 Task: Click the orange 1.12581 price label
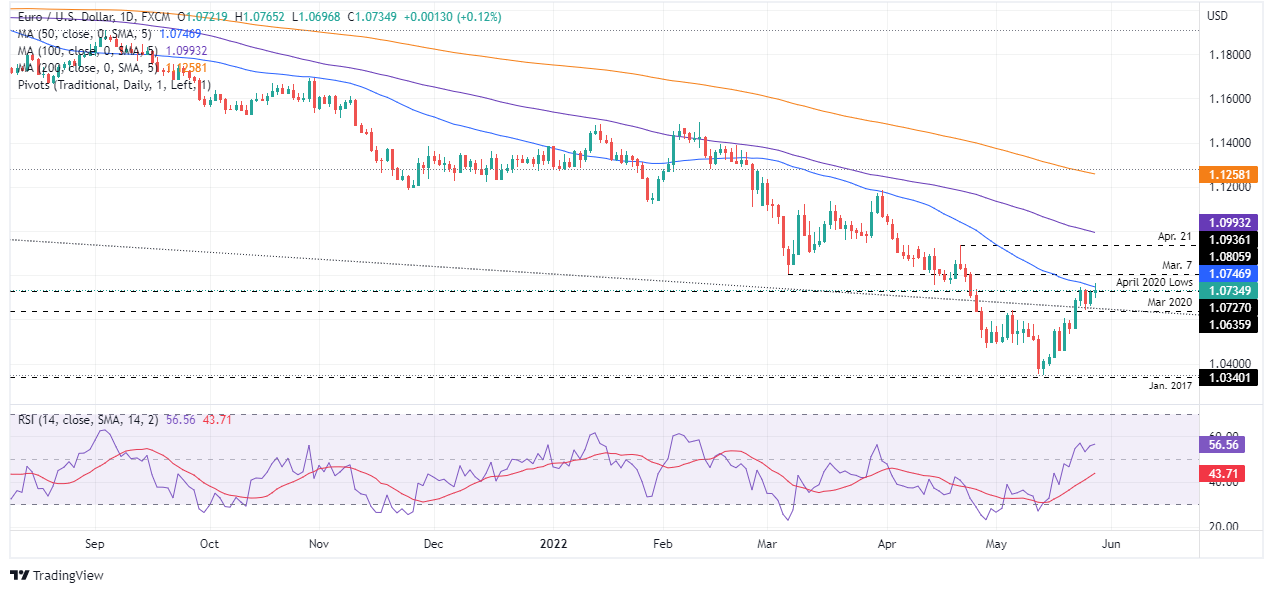point(1228,174)
